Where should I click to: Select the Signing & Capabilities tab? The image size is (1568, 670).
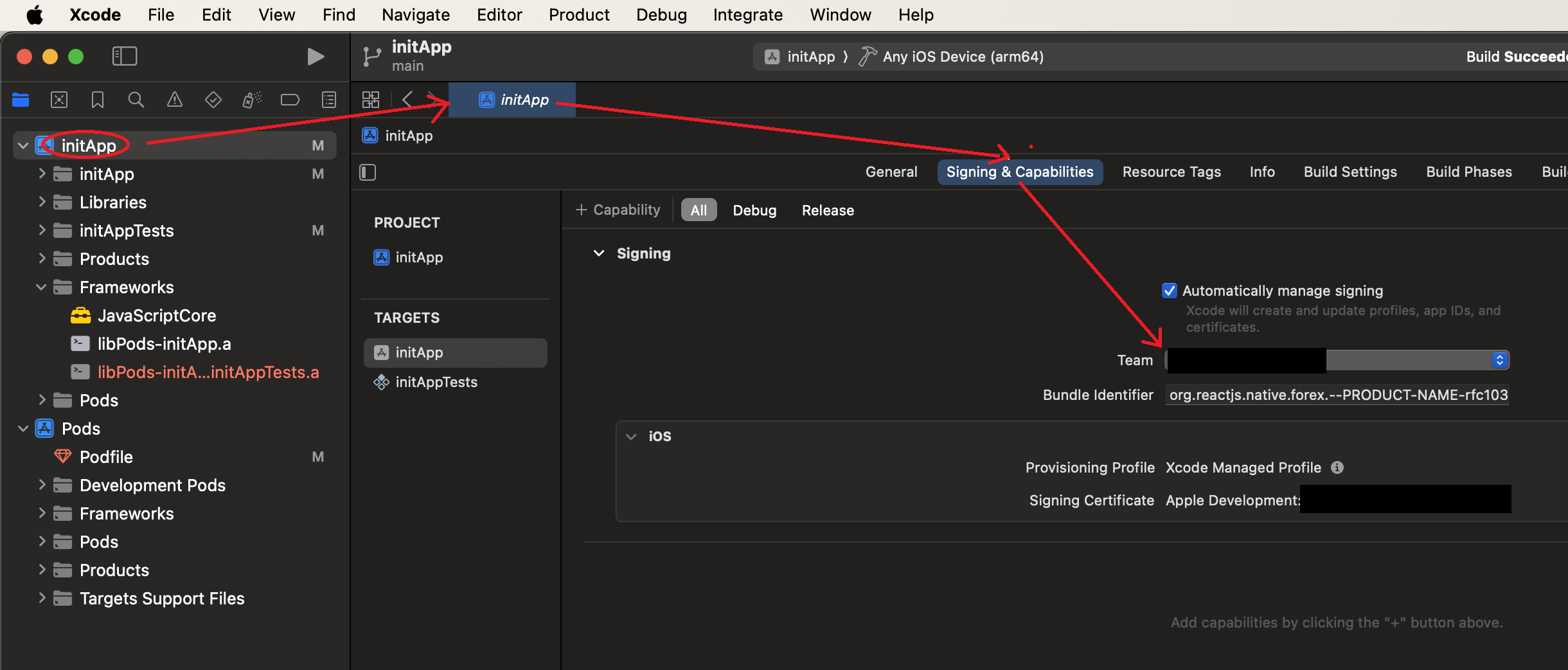tap(1020, 172)
